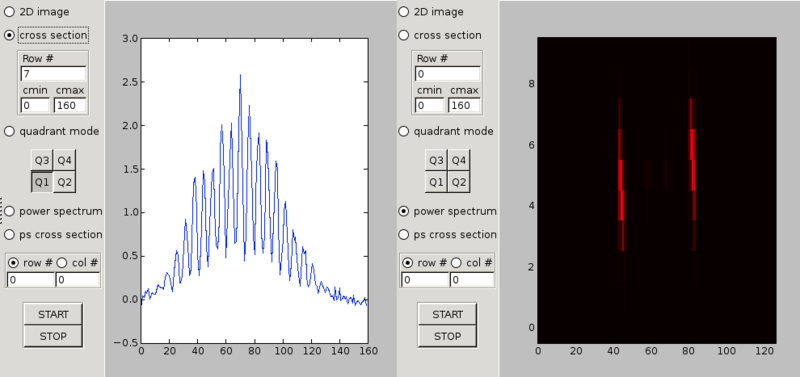Select 2D image option in right panel

pos(404,12)
